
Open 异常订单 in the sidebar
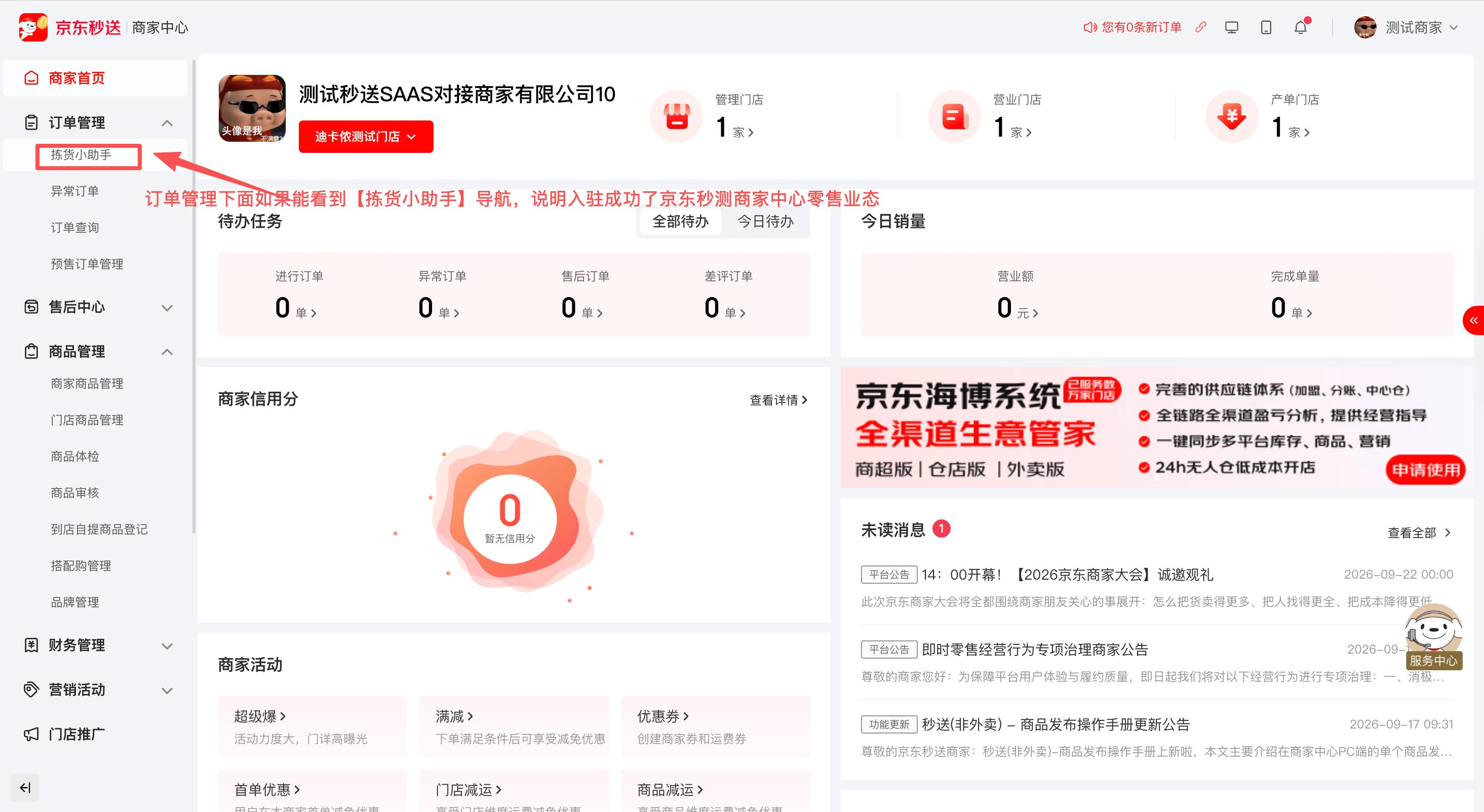point(75,191)
